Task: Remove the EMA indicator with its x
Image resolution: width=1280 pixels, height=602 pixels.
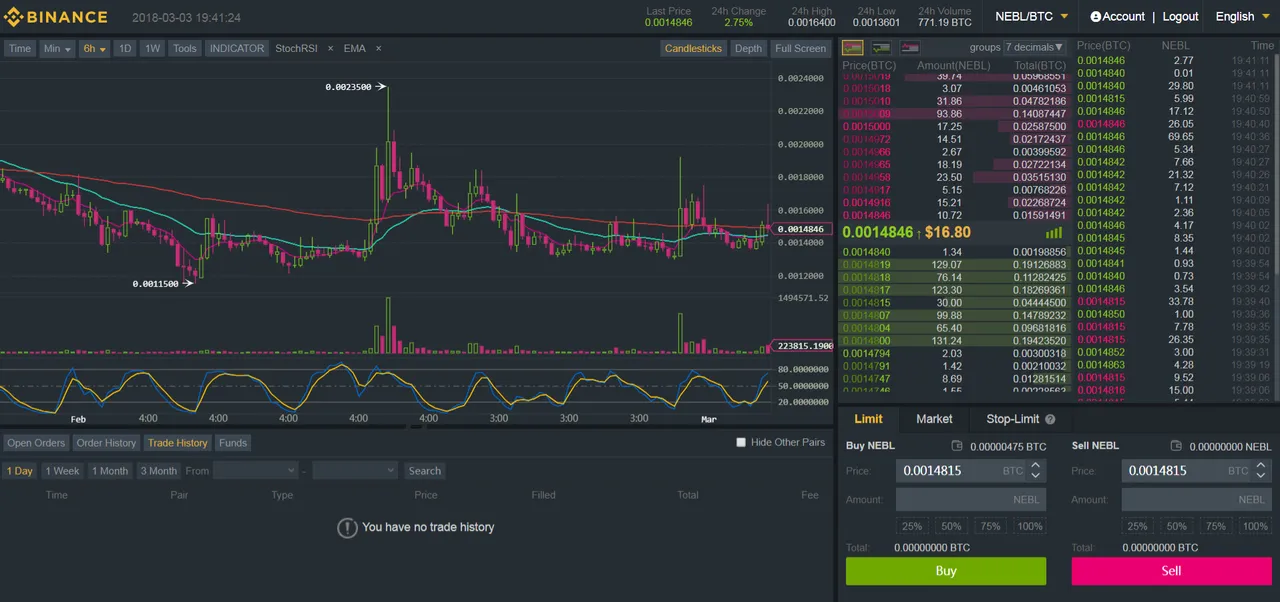Action: coord(378,48)
